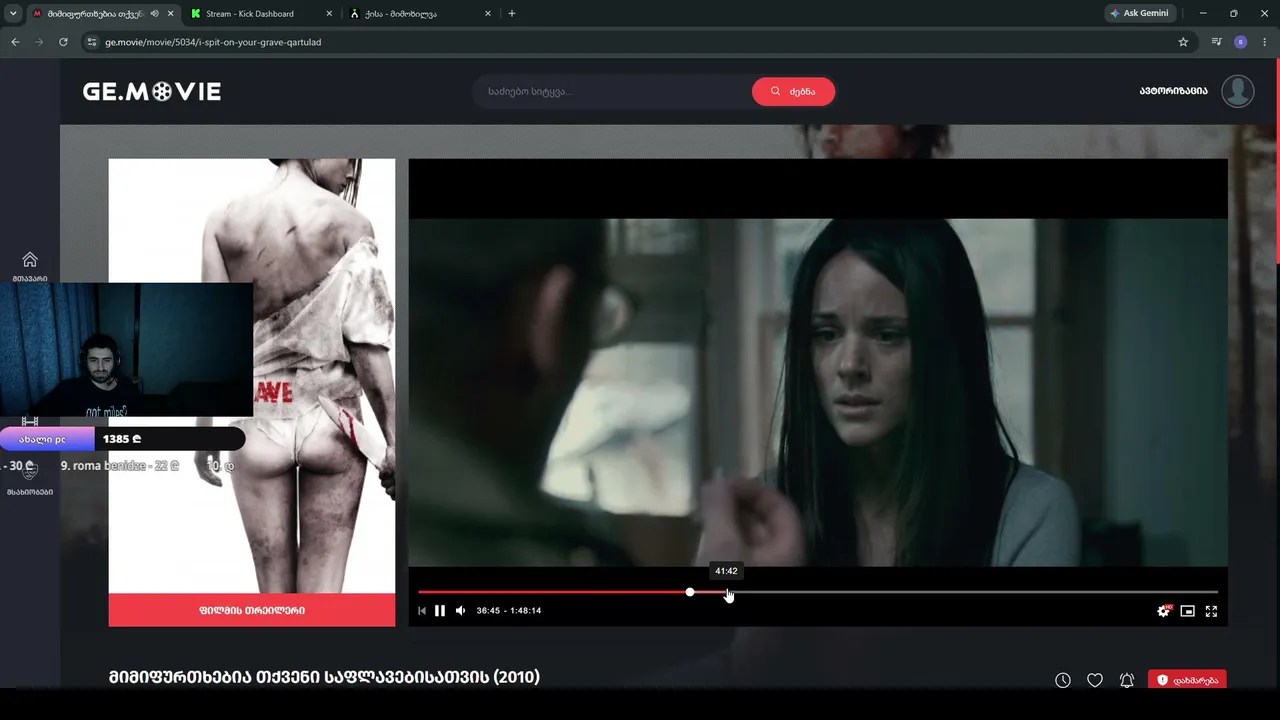Mute audio on the ge.movie tab
1280x720 pixels.
click(x=154, y=14)
